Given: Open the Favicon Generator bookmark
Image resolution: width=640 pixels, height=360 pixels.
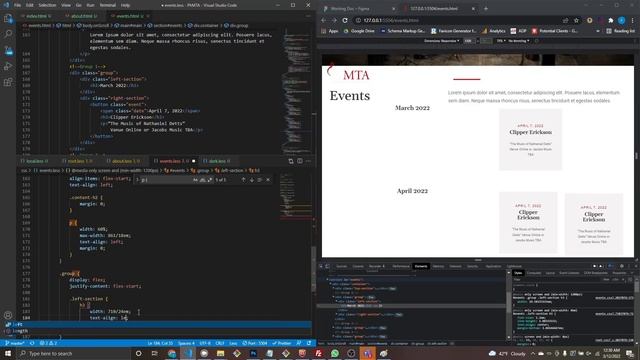Looking at the screenshot, I should click(x=454, y=31).
